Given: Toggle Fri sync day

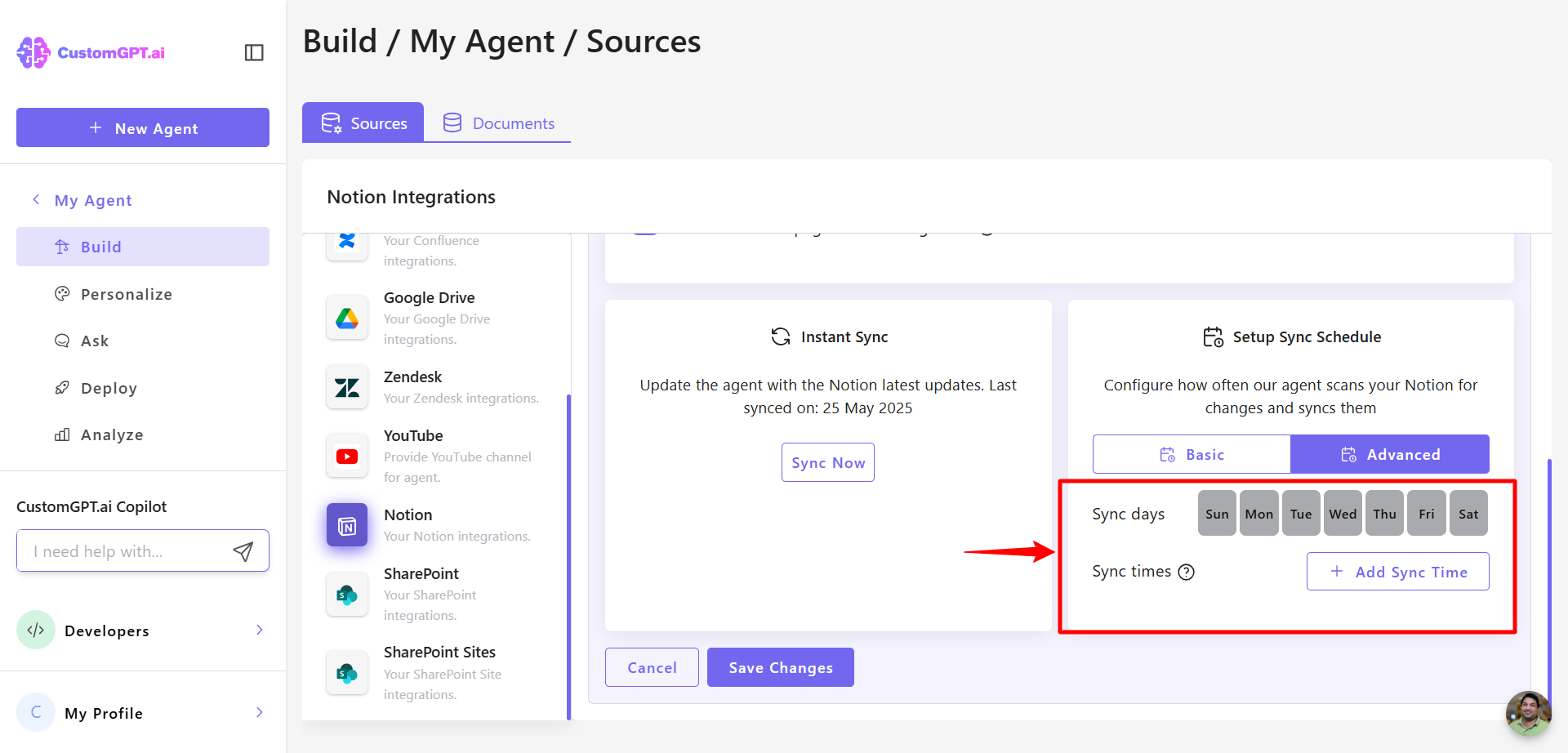Looking at the screenshot, I should tap(1427, 514).
